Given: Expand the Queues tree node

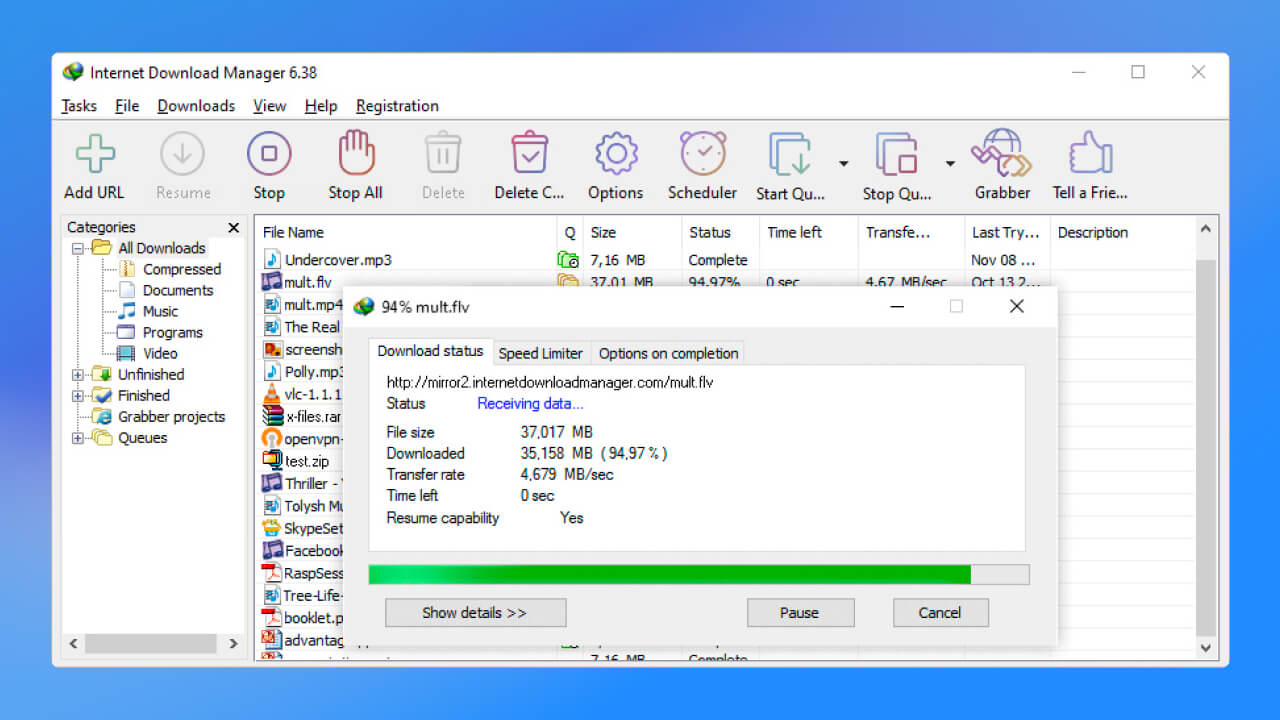Looking at the screenshot, I should tap(78, 438).
